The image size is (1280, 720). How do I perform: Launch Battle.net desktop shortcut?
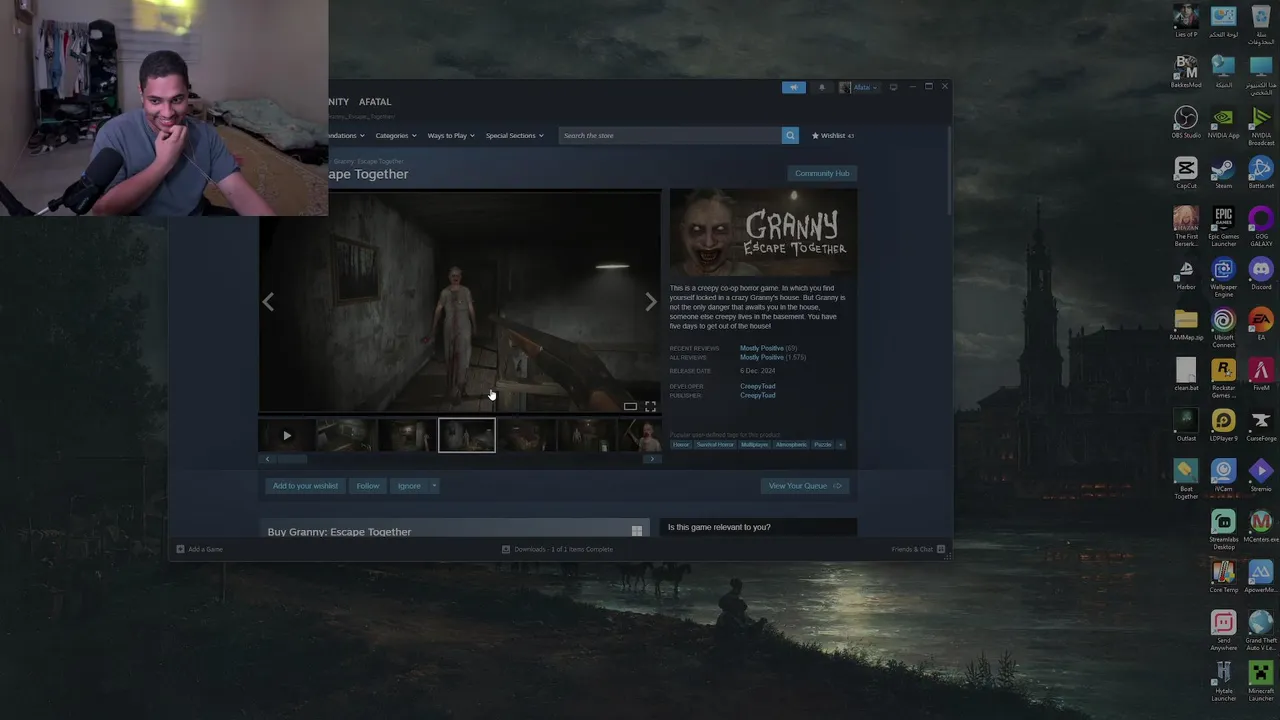[x=1261, y=173]
